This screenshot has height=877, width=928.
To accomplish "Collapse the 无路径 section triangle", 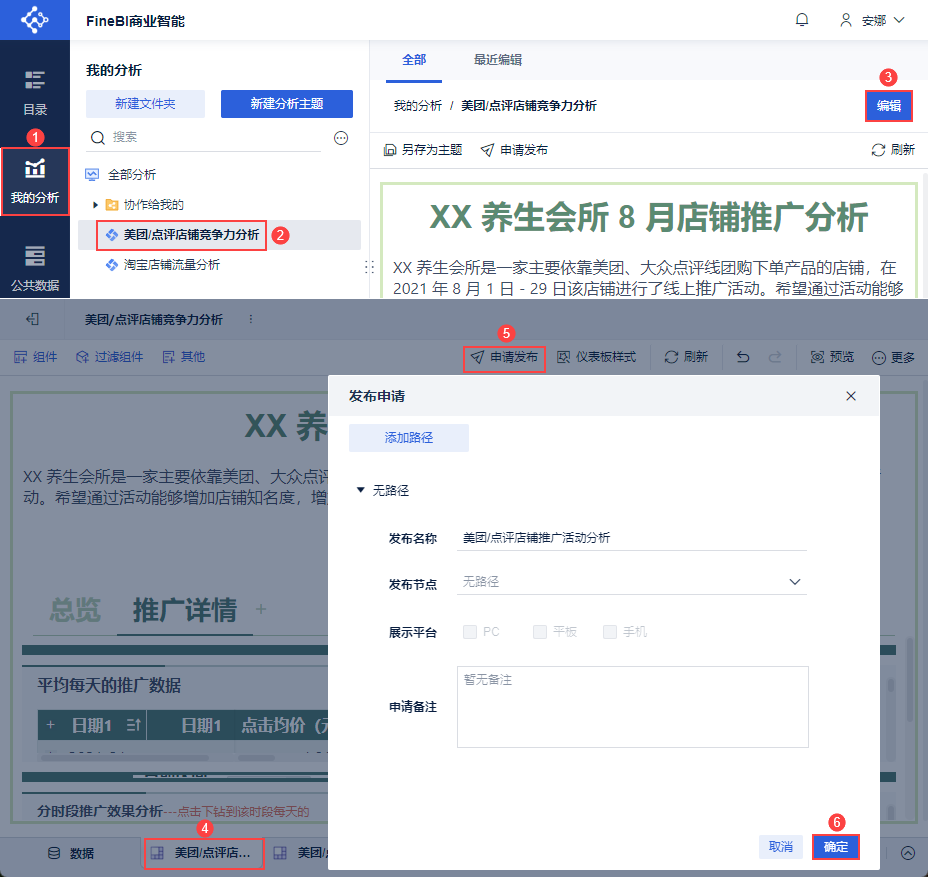I will (360, 490).
